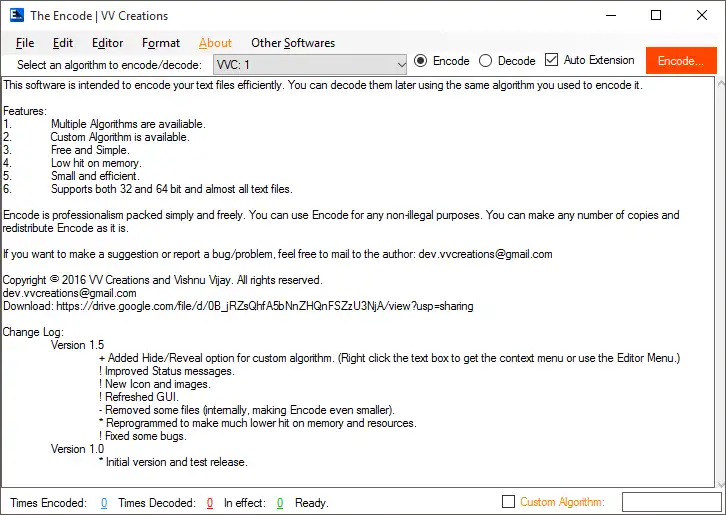726x515 pixels.
Task: Click the 'Change Log:' heading text
Action: (x=33, y=332)
